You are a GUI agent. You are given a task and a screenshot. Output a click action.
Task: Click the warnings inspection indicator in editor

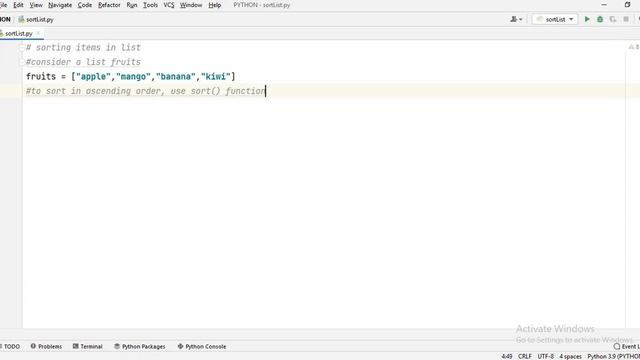[x=633, y=47]
